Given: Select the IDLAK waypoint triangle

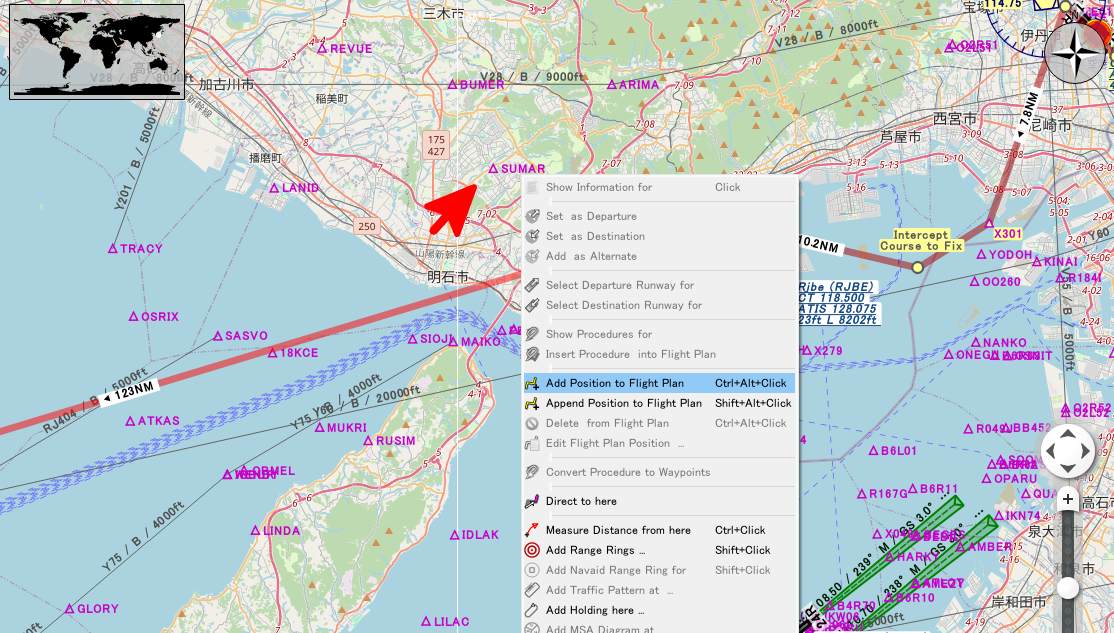Looking at the screenshot, I should point(454,535).
